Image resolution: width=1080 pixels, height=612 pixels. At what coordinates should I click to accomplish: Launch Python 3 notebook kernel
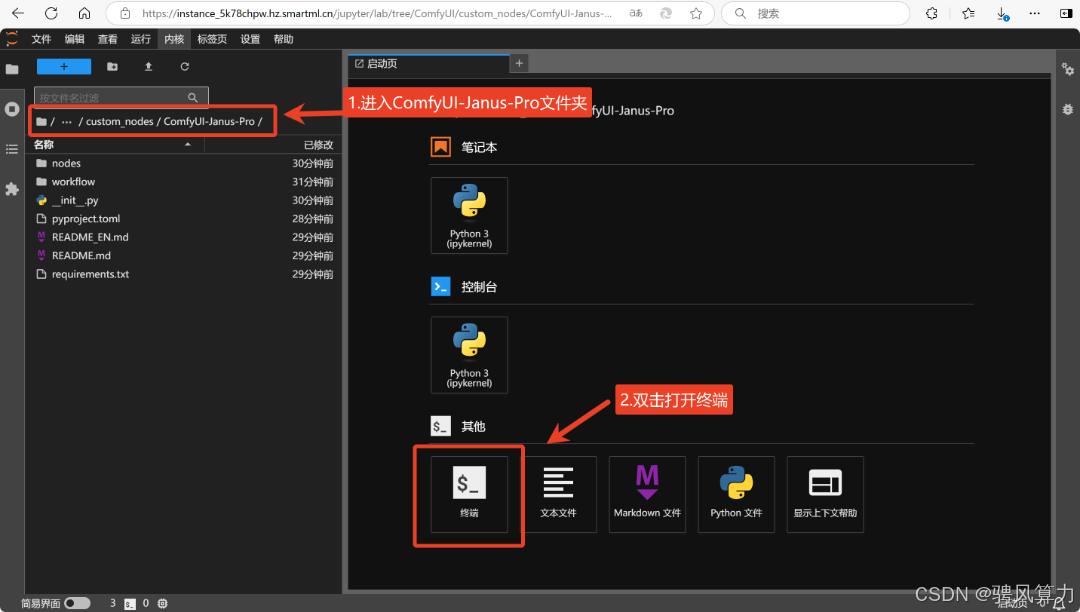(x=469, y=215)
